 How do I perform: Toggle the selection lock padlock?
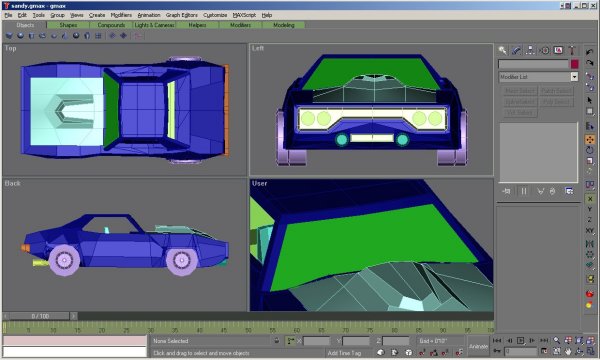coord(277,340)
